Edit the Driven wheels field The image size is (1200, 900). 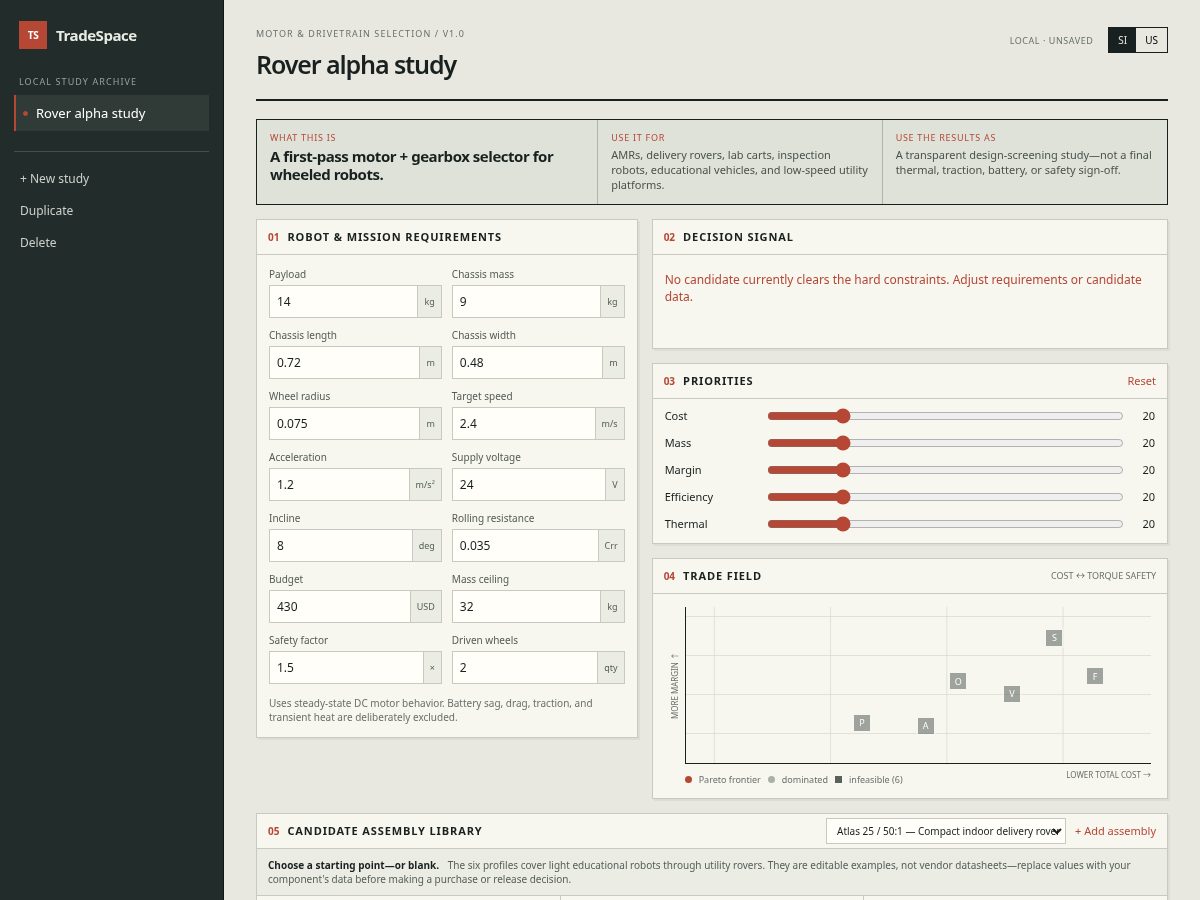pyautogui.click(x=525, y=668)
